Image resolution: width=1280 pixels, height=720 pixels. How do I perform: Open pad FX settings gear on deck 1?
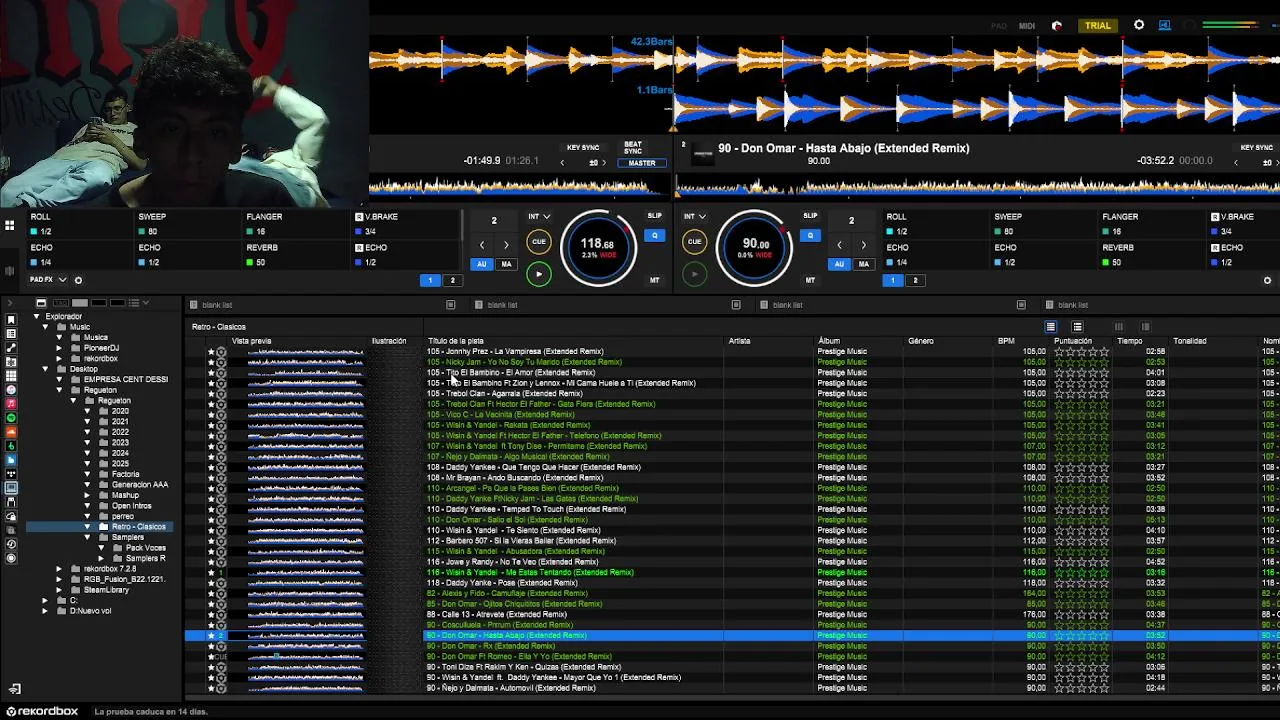(78, 280)
